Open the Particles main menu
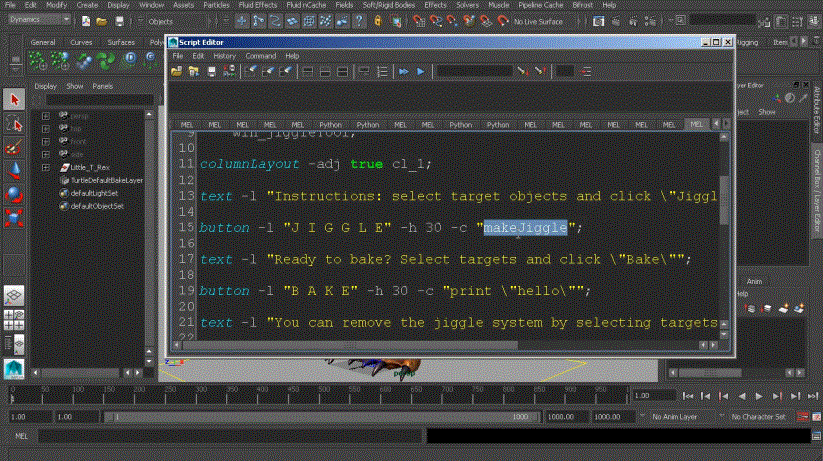823x461 pixels. click(216, 5)
